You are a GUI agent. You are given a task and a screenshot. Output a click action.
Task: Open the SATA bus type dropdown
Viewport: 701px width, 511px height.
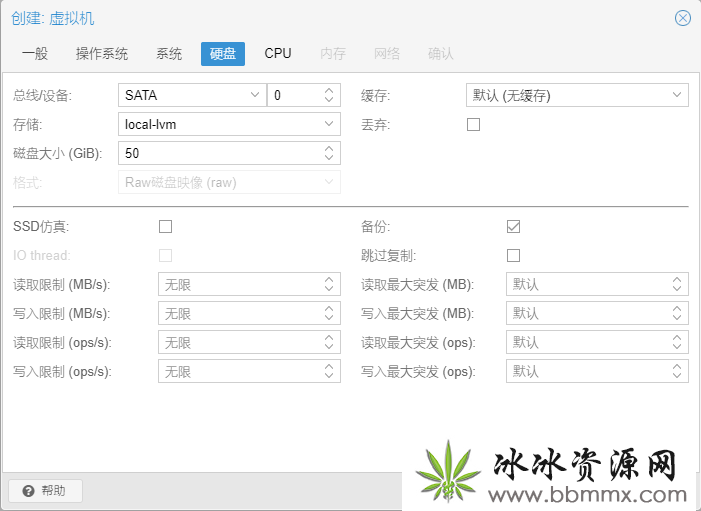pyautogui.click(x=192, y=95)
